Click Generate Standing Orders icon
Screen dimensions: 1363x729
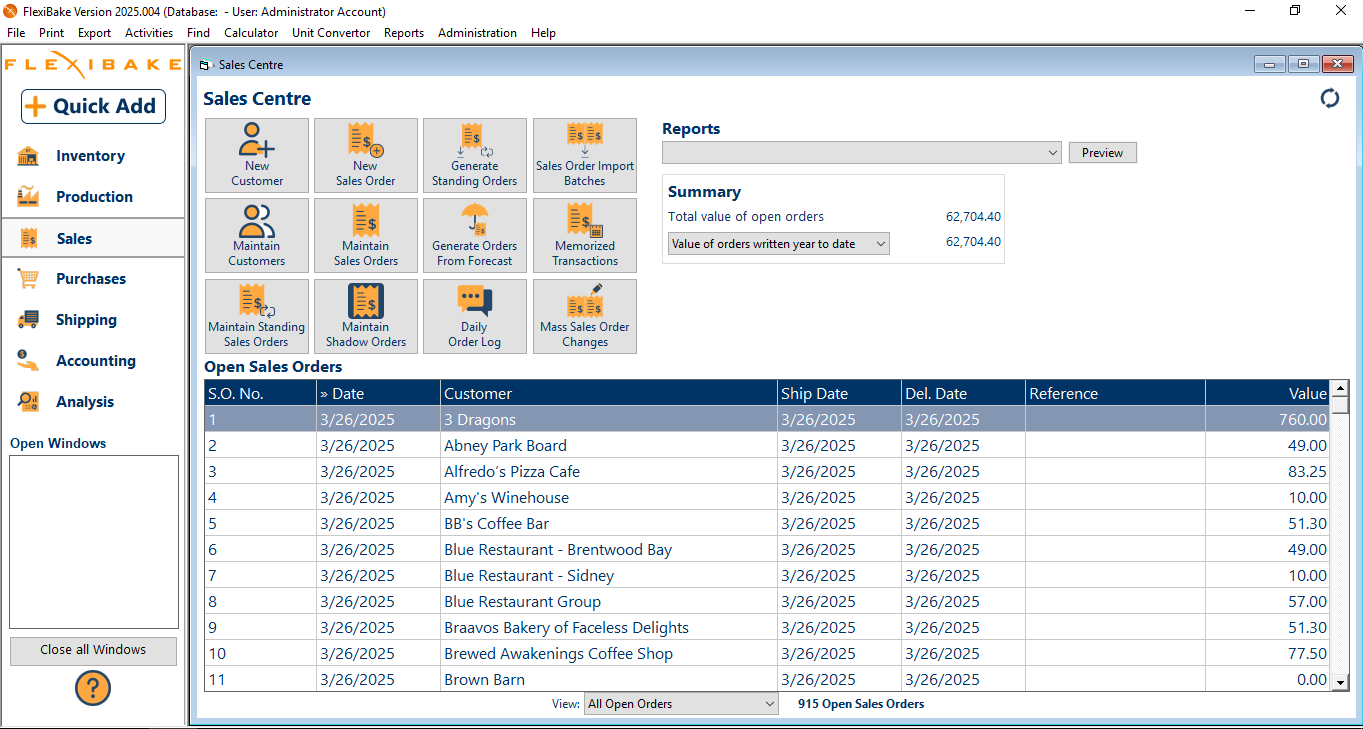(475, 155)
